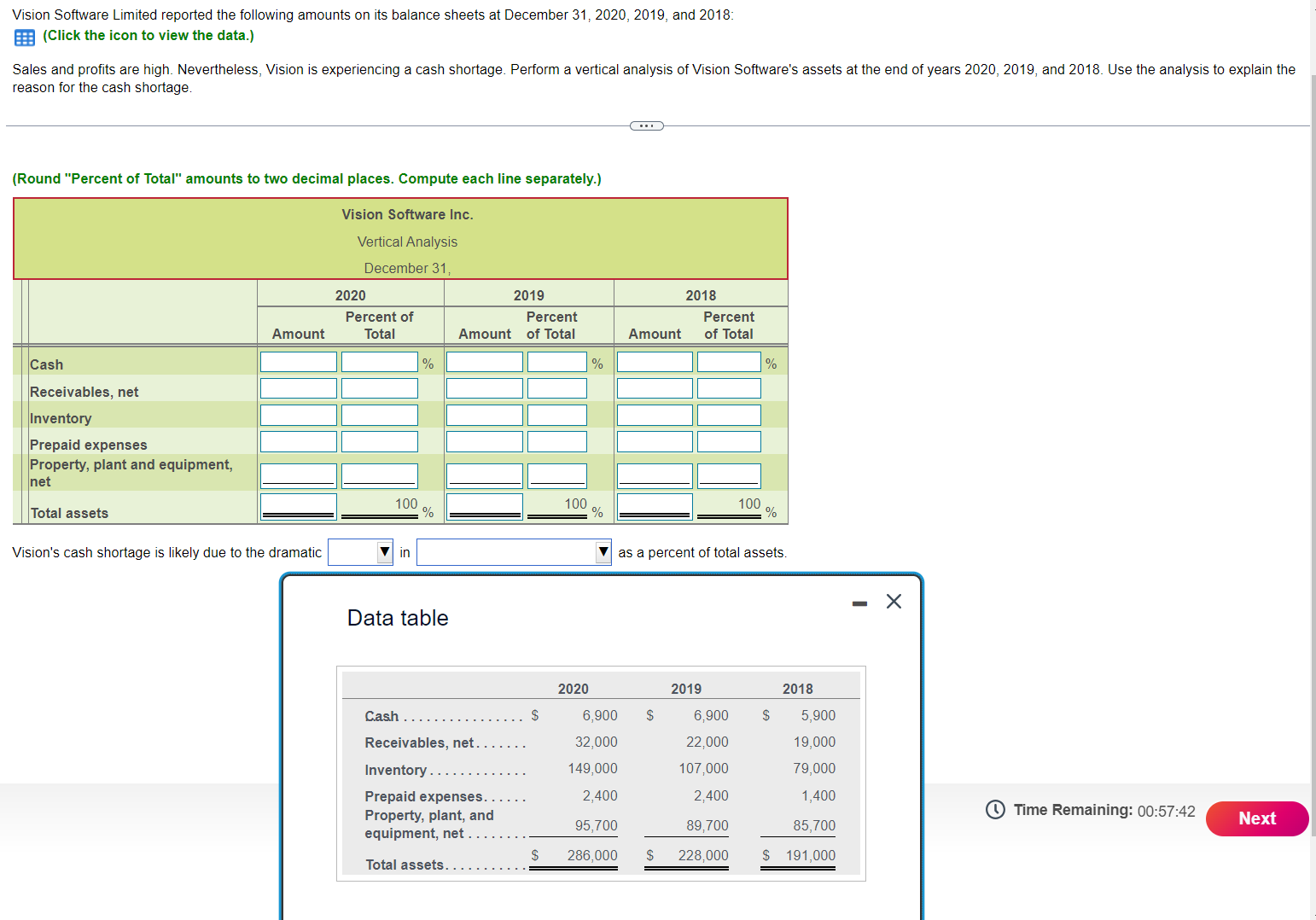Select the Receivables, net 2020 Amount field
The image size is (1316, 920).
pos(299,388)
